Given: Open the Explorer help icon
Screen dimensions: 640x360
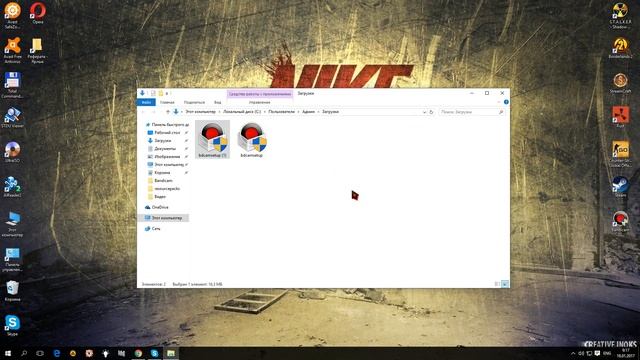Looking at the screenshot, I should (506, 102).
